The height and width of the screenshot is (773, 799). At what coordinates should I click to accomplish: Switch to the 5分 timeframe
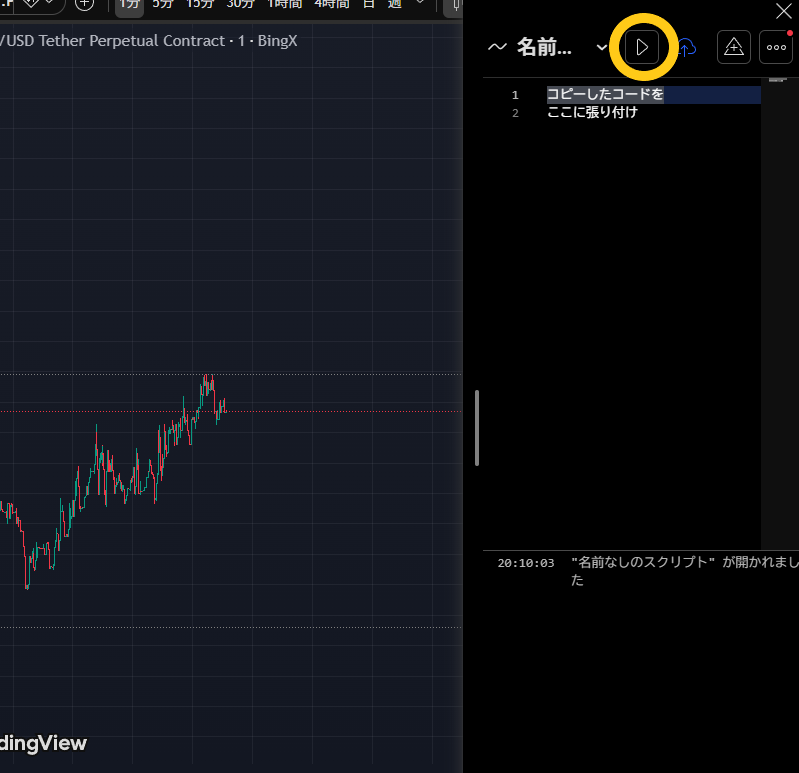click(162, 5)
